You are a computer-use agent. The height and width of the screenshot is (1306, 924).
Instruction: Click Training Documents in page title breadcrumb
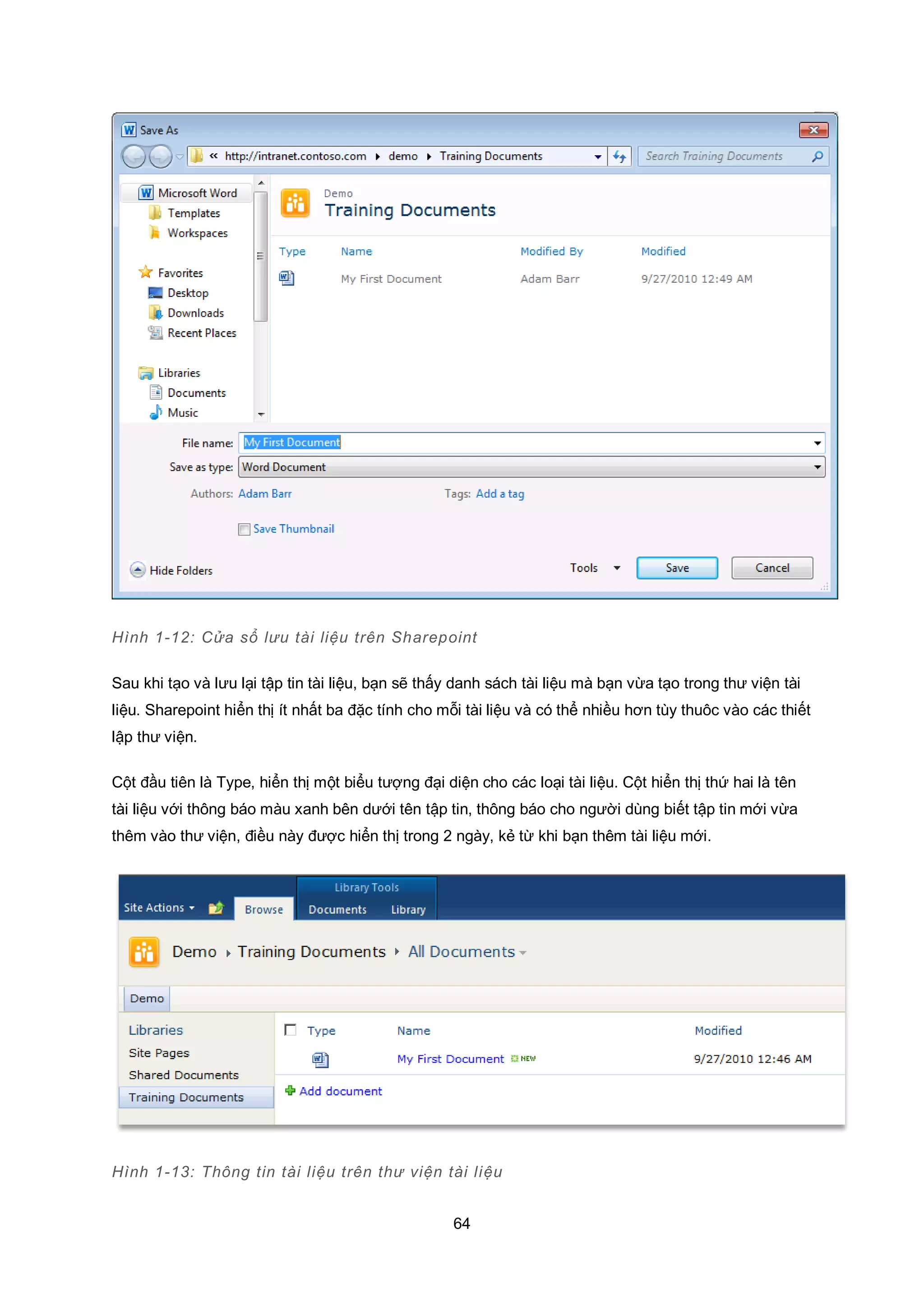pos(311,951)
